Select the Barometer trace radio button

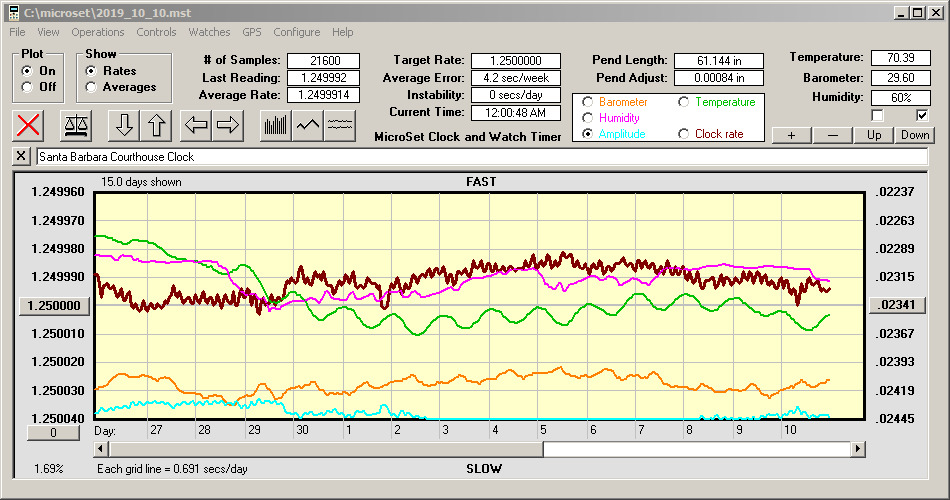click(587, 102)
